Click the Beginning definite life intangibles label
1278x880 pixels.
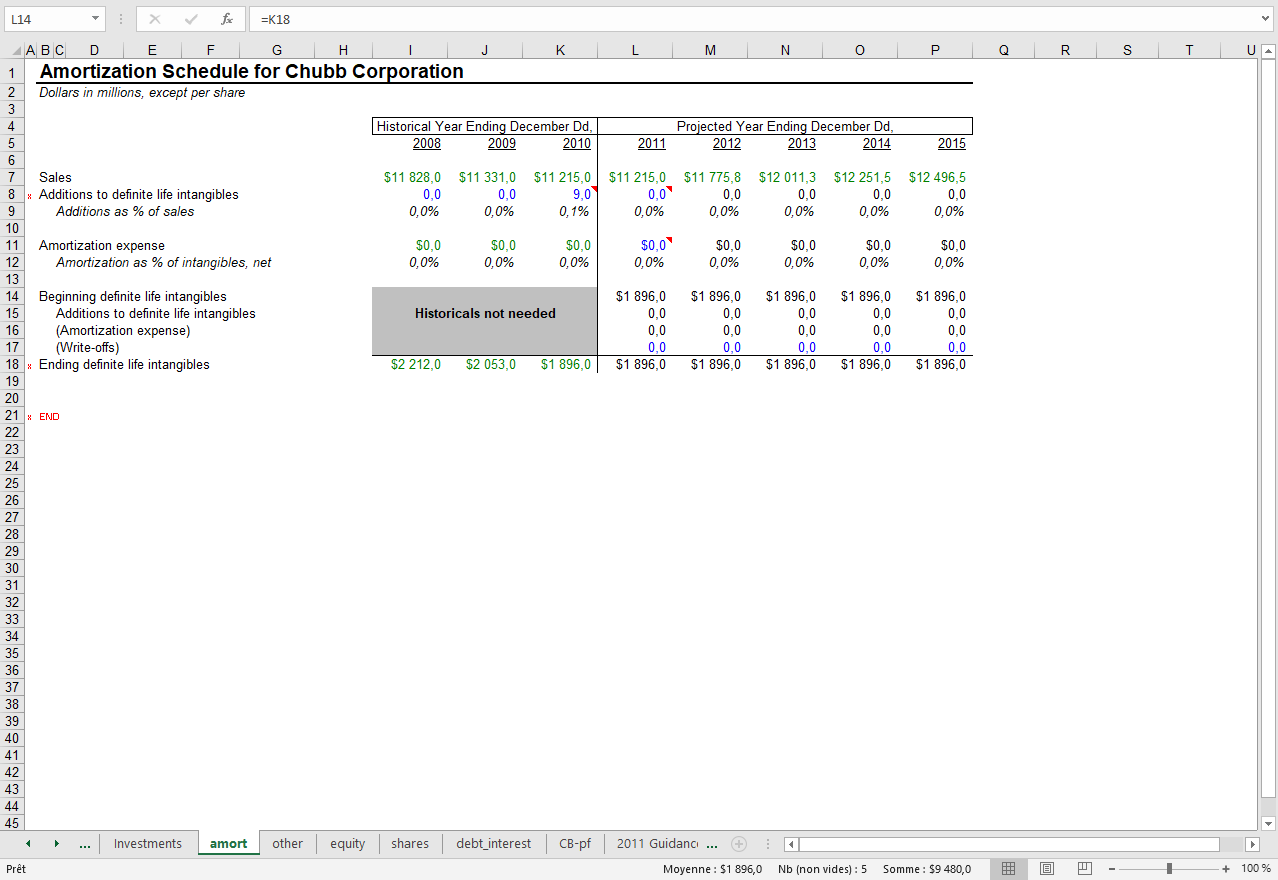pyautogui.click(x=133, y=296)
